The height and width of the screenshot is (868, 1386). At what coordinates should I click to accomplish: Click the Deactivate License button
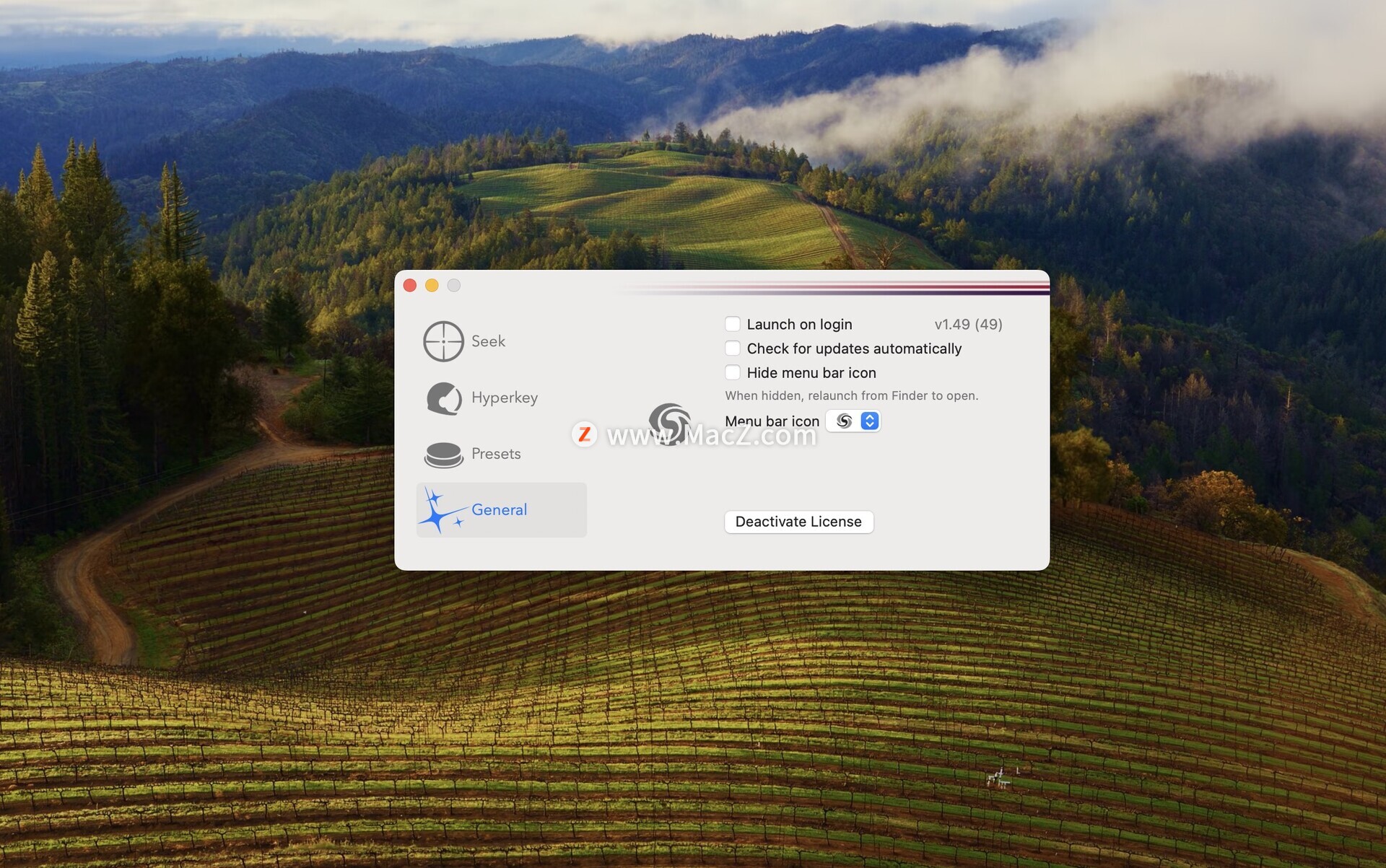[798, 522]
